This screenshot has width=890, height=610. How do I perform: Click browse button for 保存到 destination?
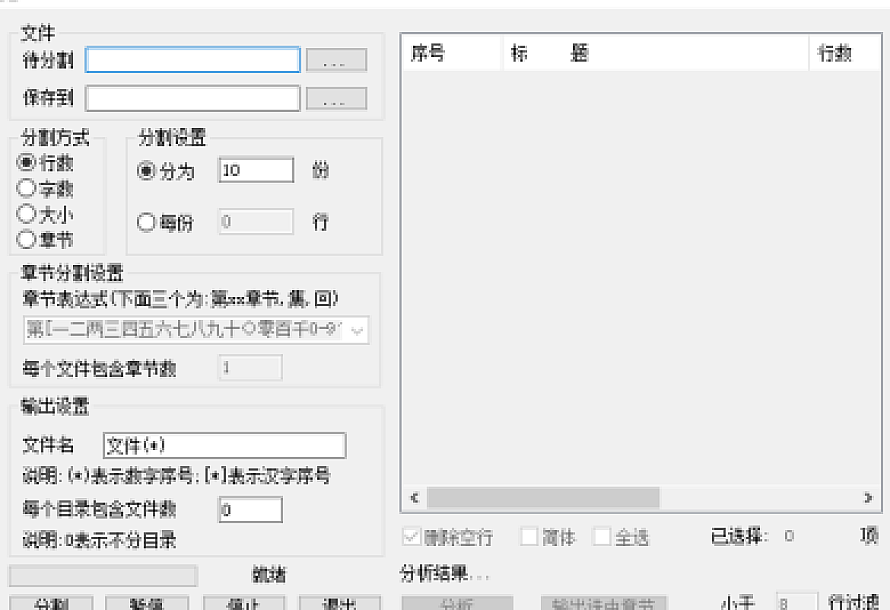click(x=336, y=99)
